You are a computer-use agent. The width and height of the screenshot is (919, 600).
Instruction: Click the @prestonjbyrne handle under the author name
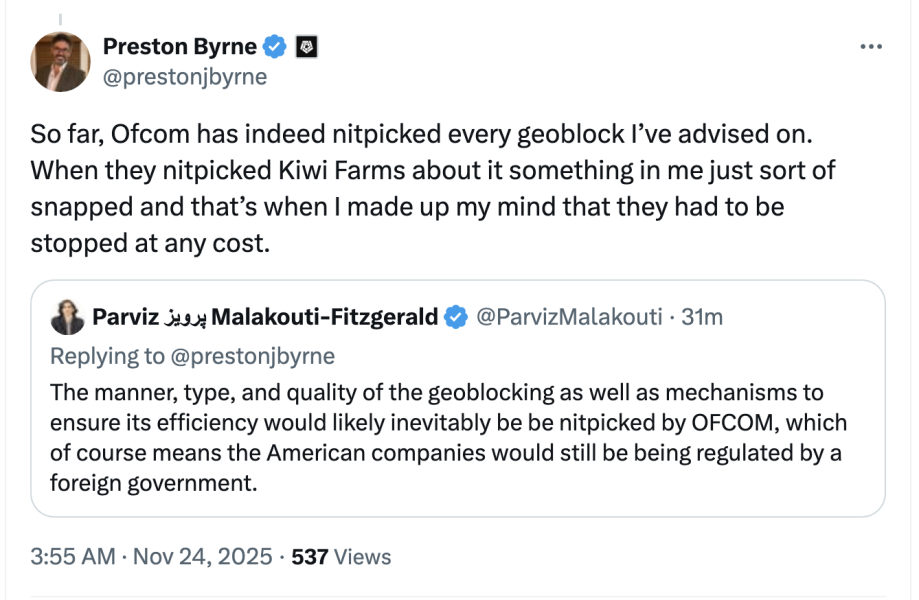click(x=185, y=77)
